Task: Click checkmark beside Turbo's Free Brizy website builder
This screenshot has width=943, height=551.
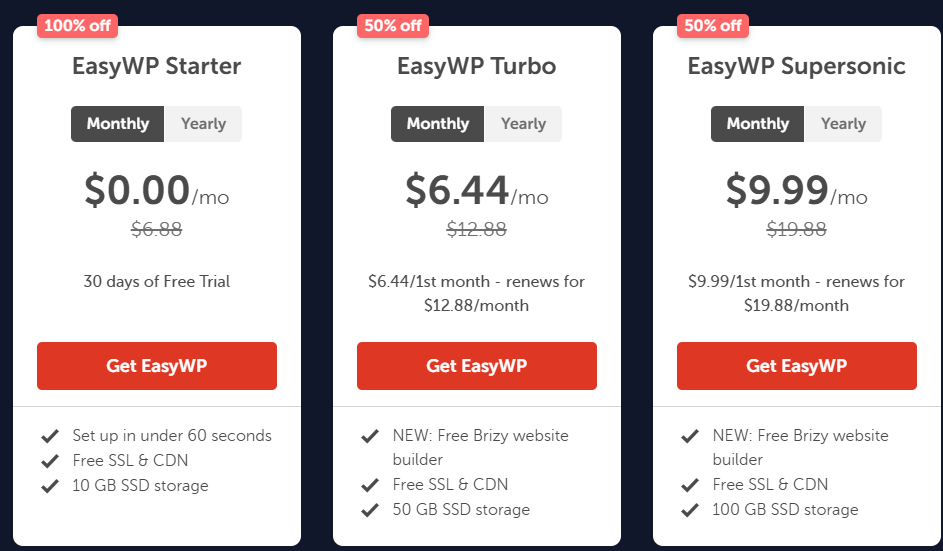Action: [x=369, y=436]
